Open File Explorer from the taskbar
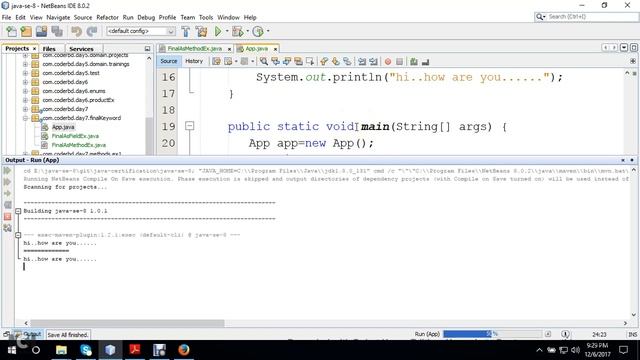The height and width of the screenshot is (360, 640). pyautogui.click(x=61, y=350)
